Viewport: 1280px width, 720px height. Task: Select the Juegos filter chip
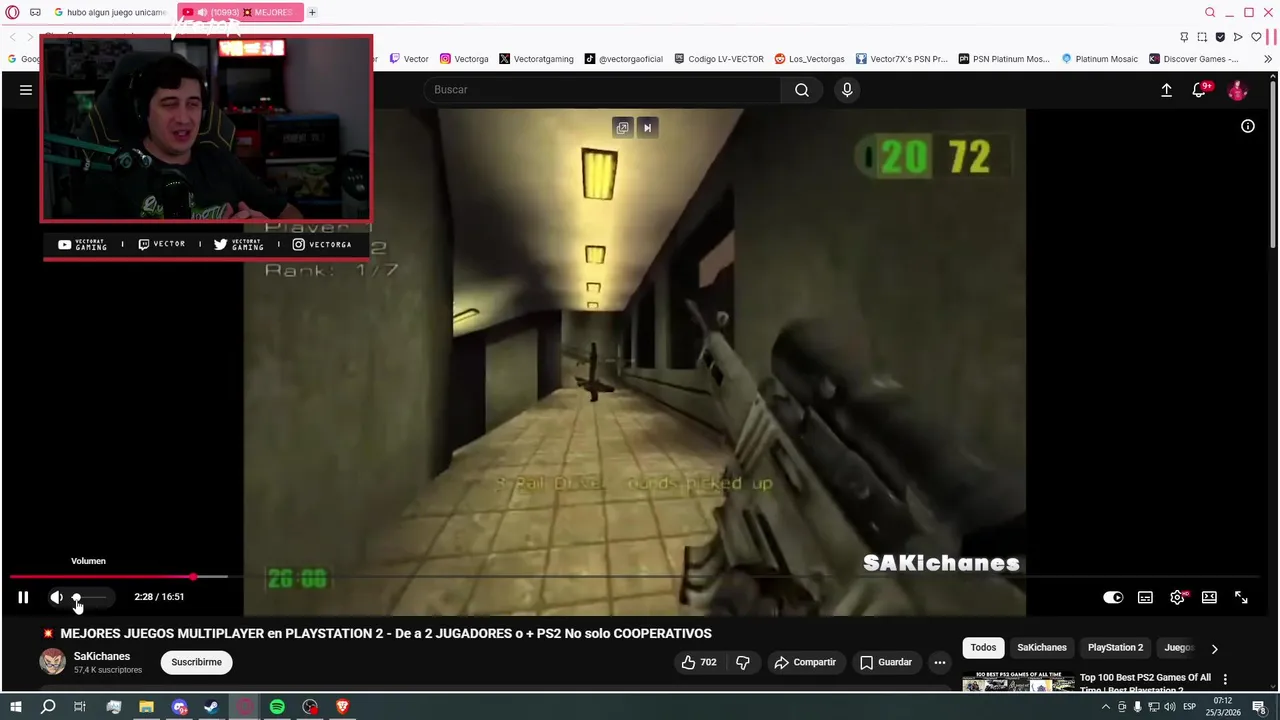1179,648
